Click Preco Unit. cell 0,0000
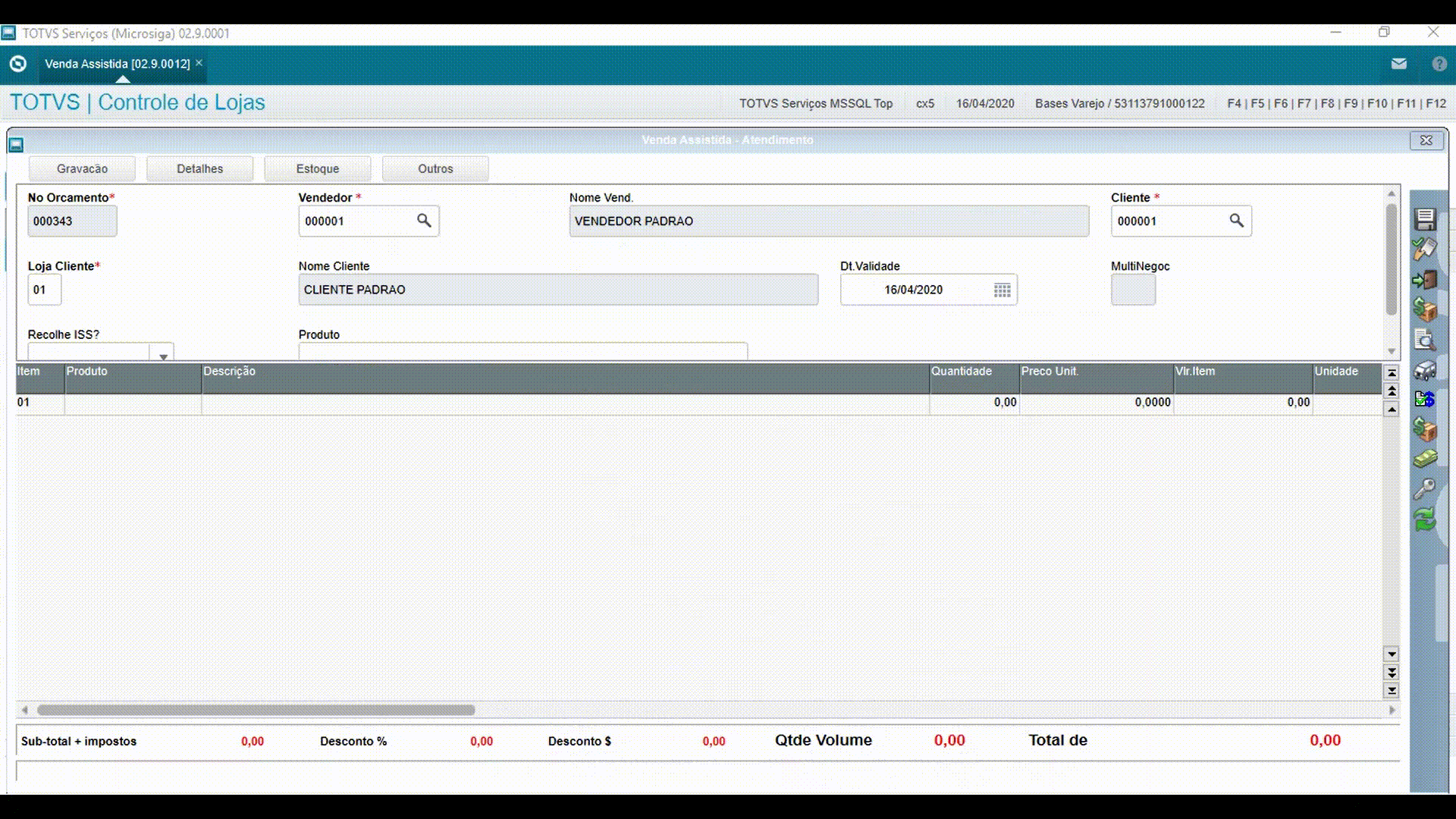 (1097, 403)
